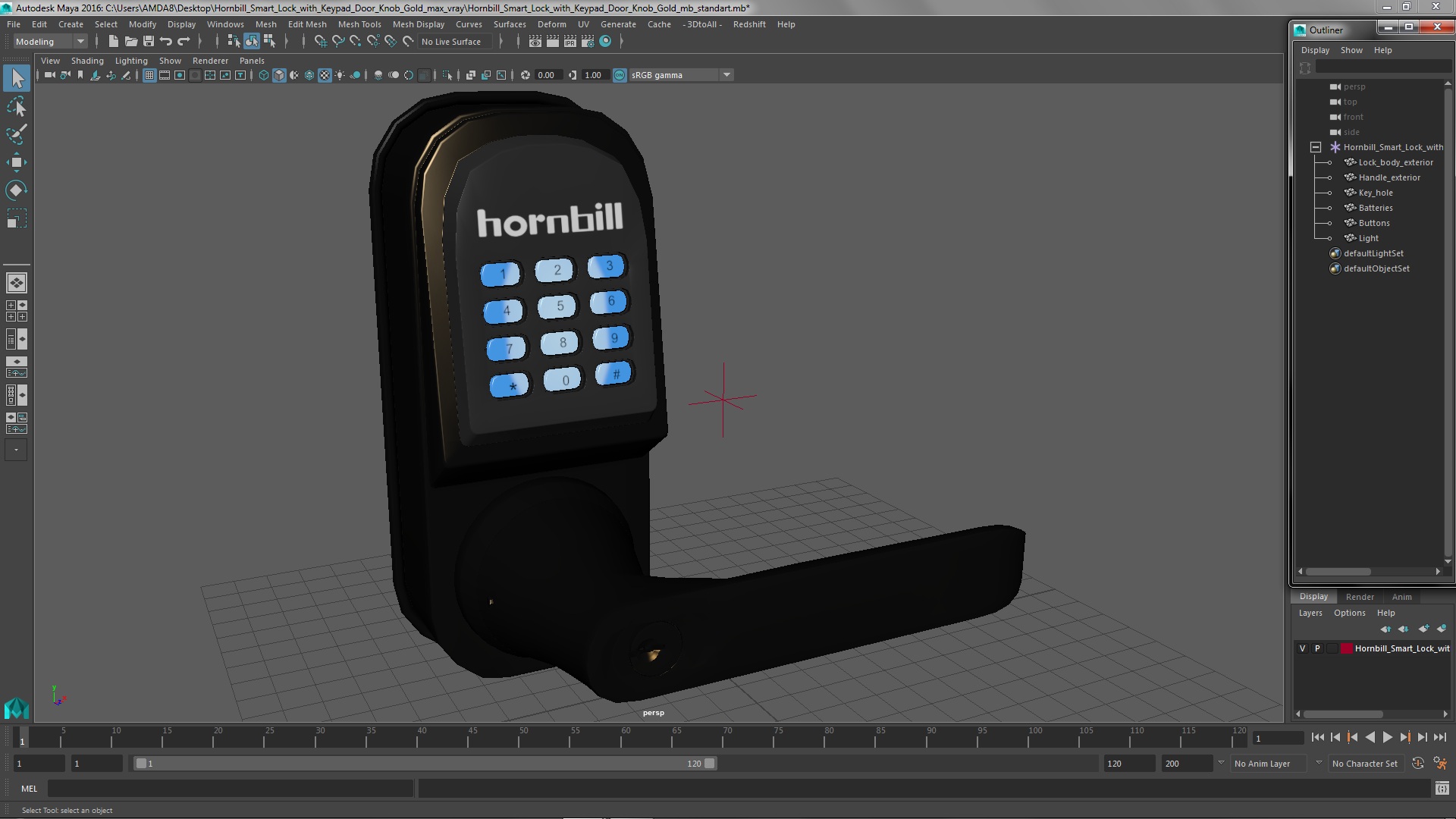This screenshot has width=1456, height=819.
Task: Open the Mesh Tools menu
Action: click(359, 24)
